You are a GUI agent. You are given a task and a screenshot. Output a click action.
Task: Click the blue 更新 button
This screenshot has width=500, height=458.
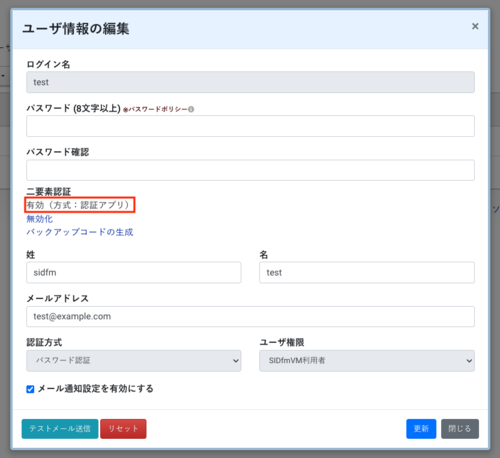click(421, 429)
